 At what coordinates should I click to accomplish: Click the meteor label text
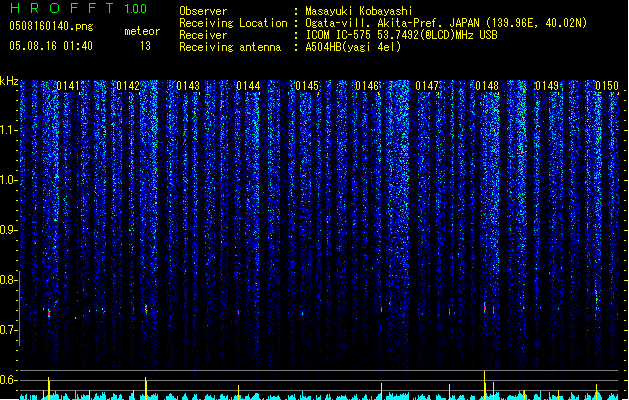coord(142,31)
